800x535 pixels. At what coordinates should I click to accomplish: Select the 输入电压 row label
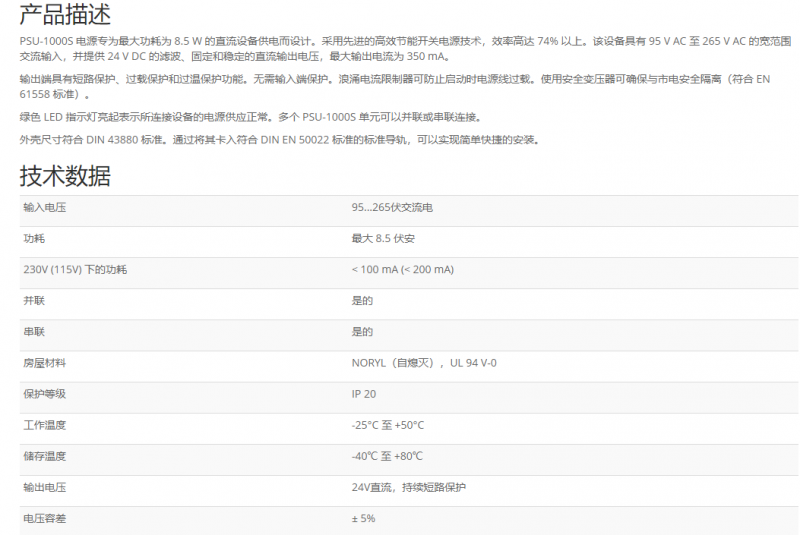44,208
